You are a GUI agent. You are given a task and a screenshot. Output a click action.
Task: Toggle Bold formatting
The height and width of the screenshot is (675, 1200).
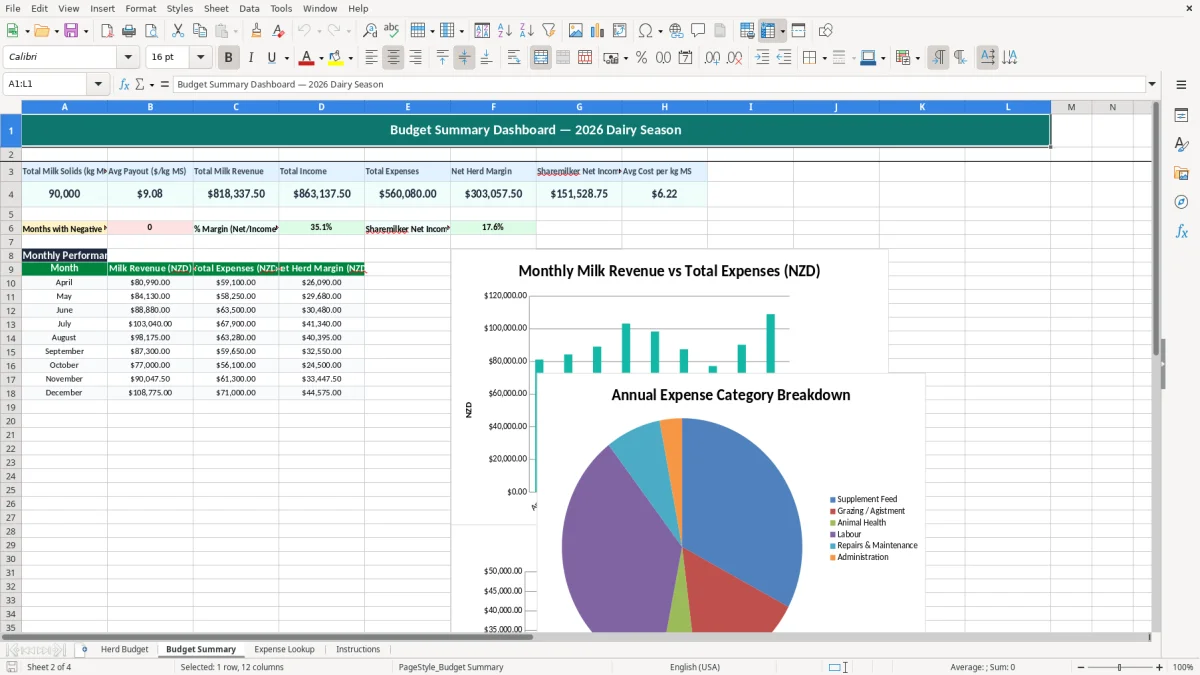[x=228, y=58]
